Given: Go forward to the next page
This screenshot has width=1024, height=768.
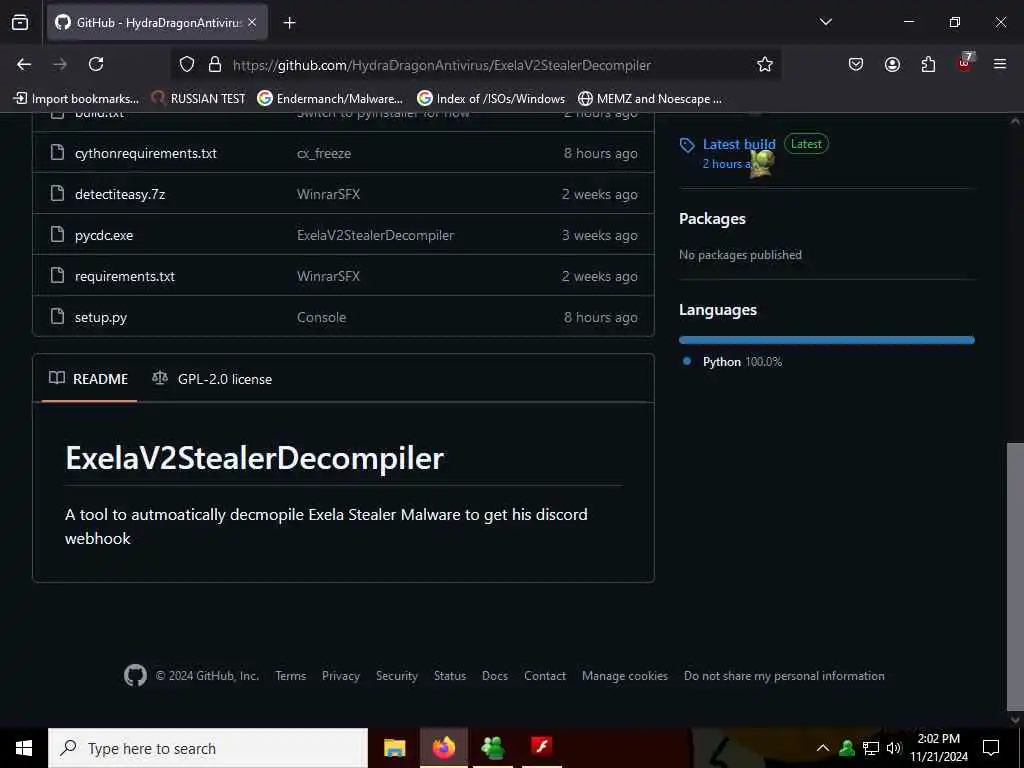Looking at the screenshot, I should click(x=60, y=64).
